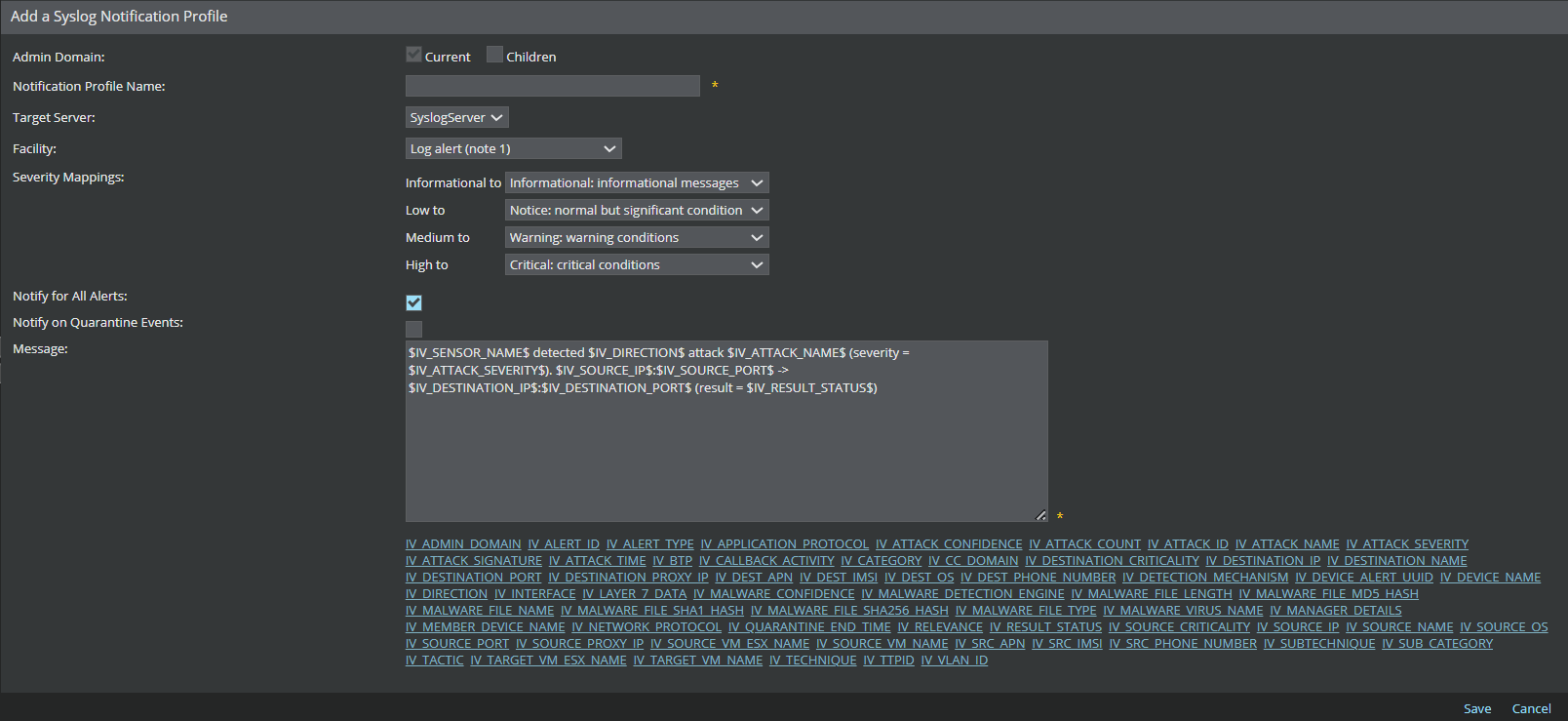Insert the IV_TECHNIQUE variable link
The width and height of the screenshot is (1568, 721).
(x=813, y=661)
